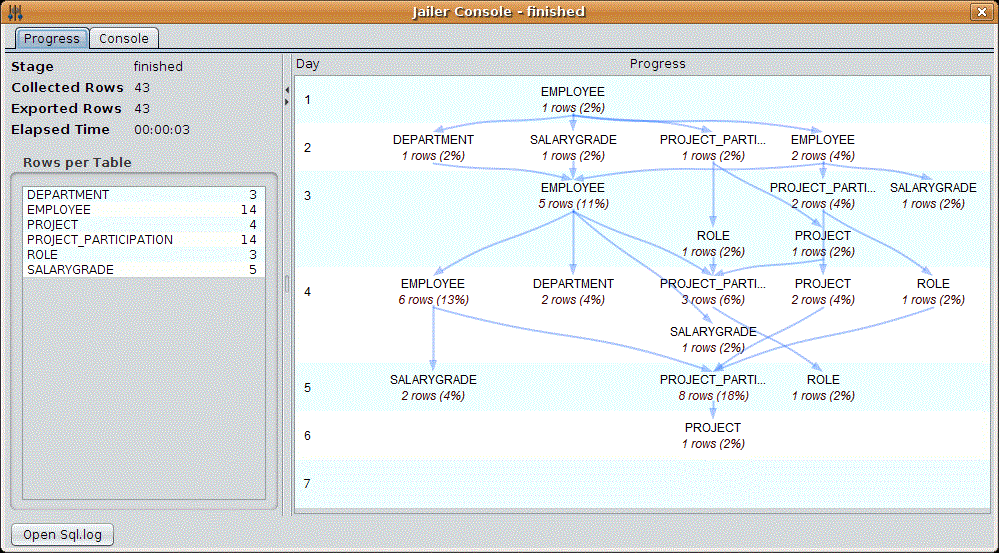Click the Day 1 EMPLOYEE root node
The image size is (999, 553).
pos(573,99)
